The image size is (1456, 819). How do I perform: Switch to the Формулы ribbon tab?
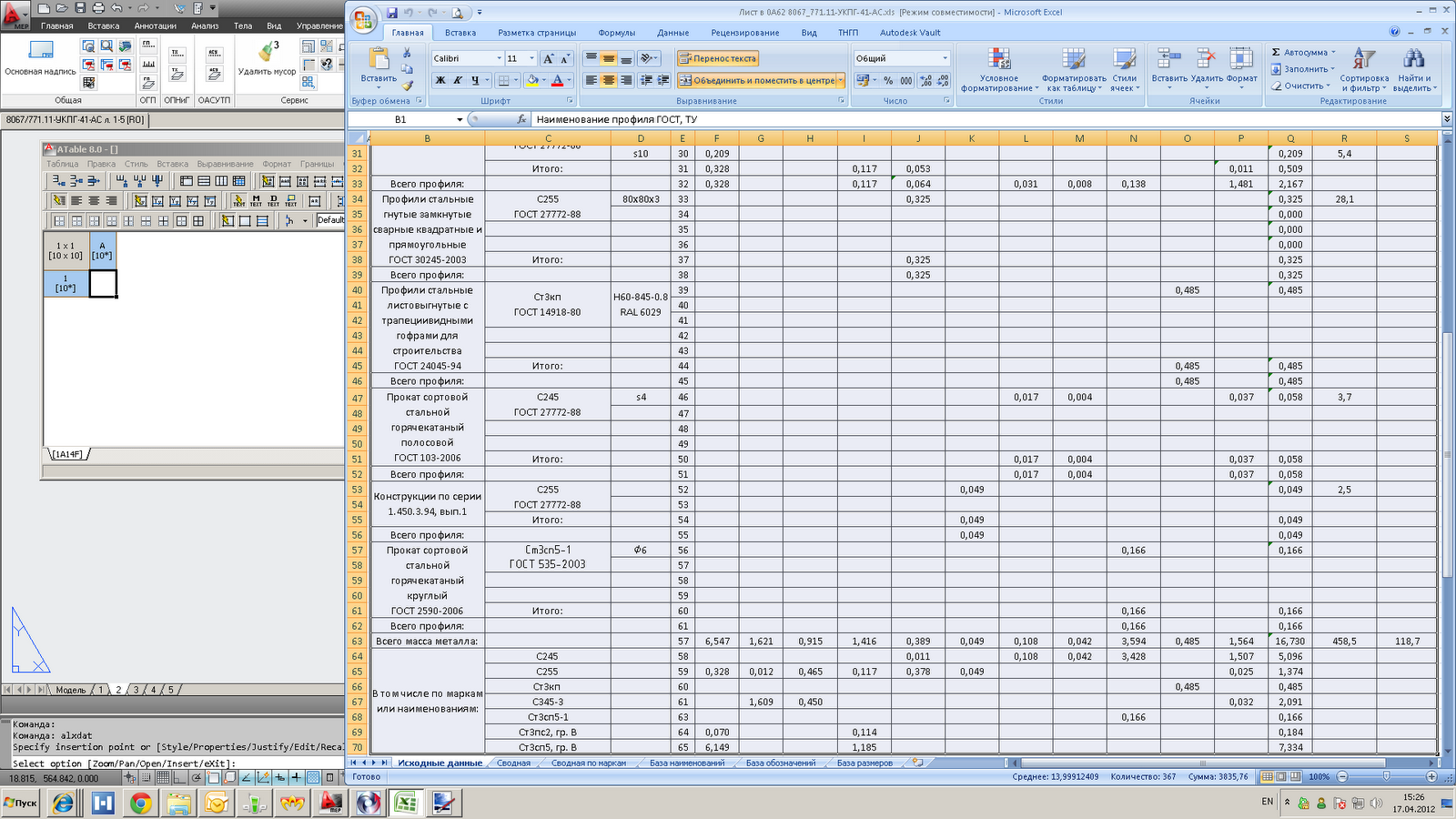coord(616,33)
